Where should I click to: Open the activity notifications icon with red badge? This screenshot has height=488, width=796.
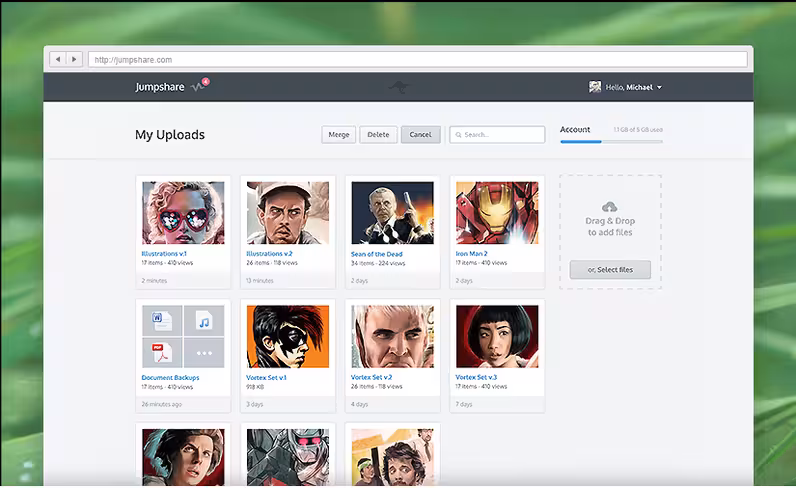click(200, 85)
